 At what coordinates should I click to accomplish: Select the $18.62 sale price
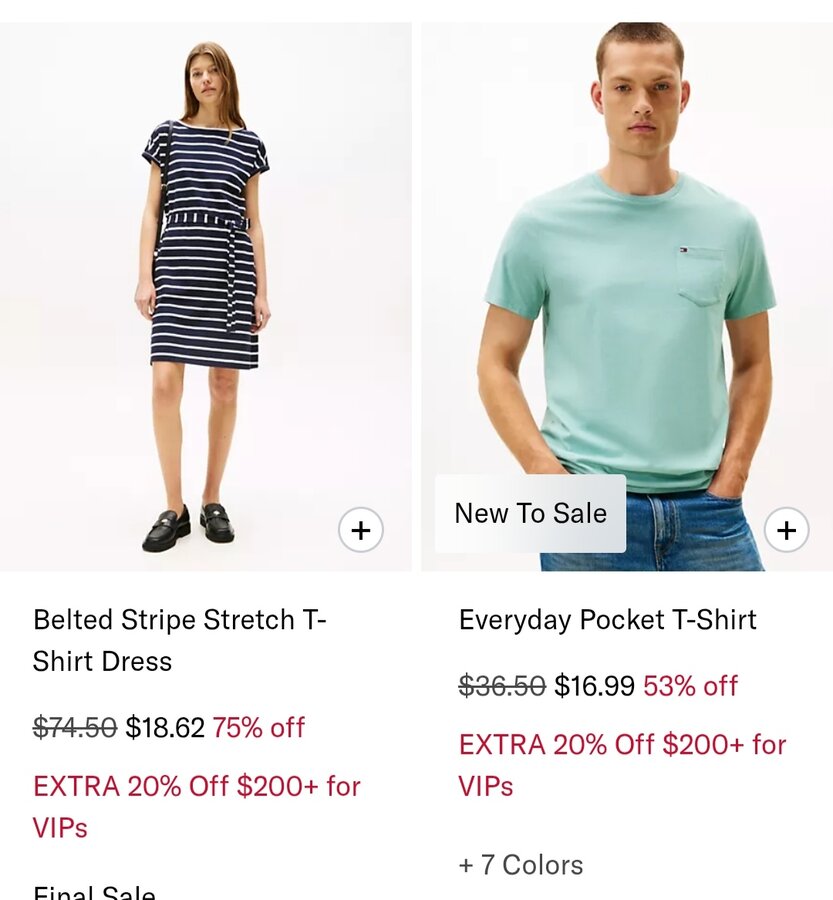(165, 727)
